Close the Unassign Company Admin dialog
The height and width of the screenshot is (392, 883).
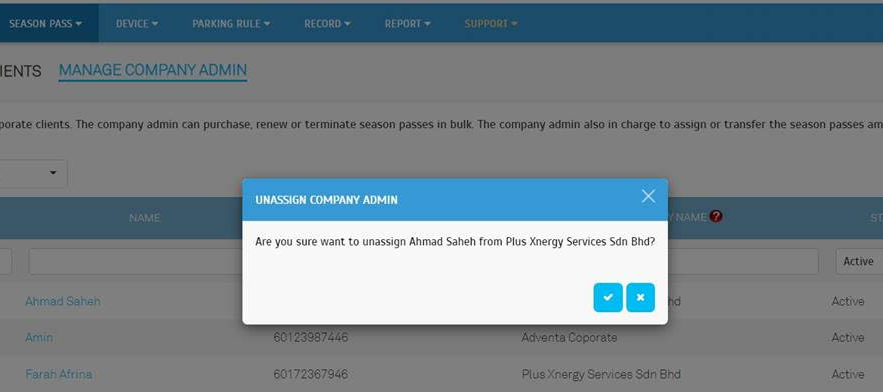[648, 196]
